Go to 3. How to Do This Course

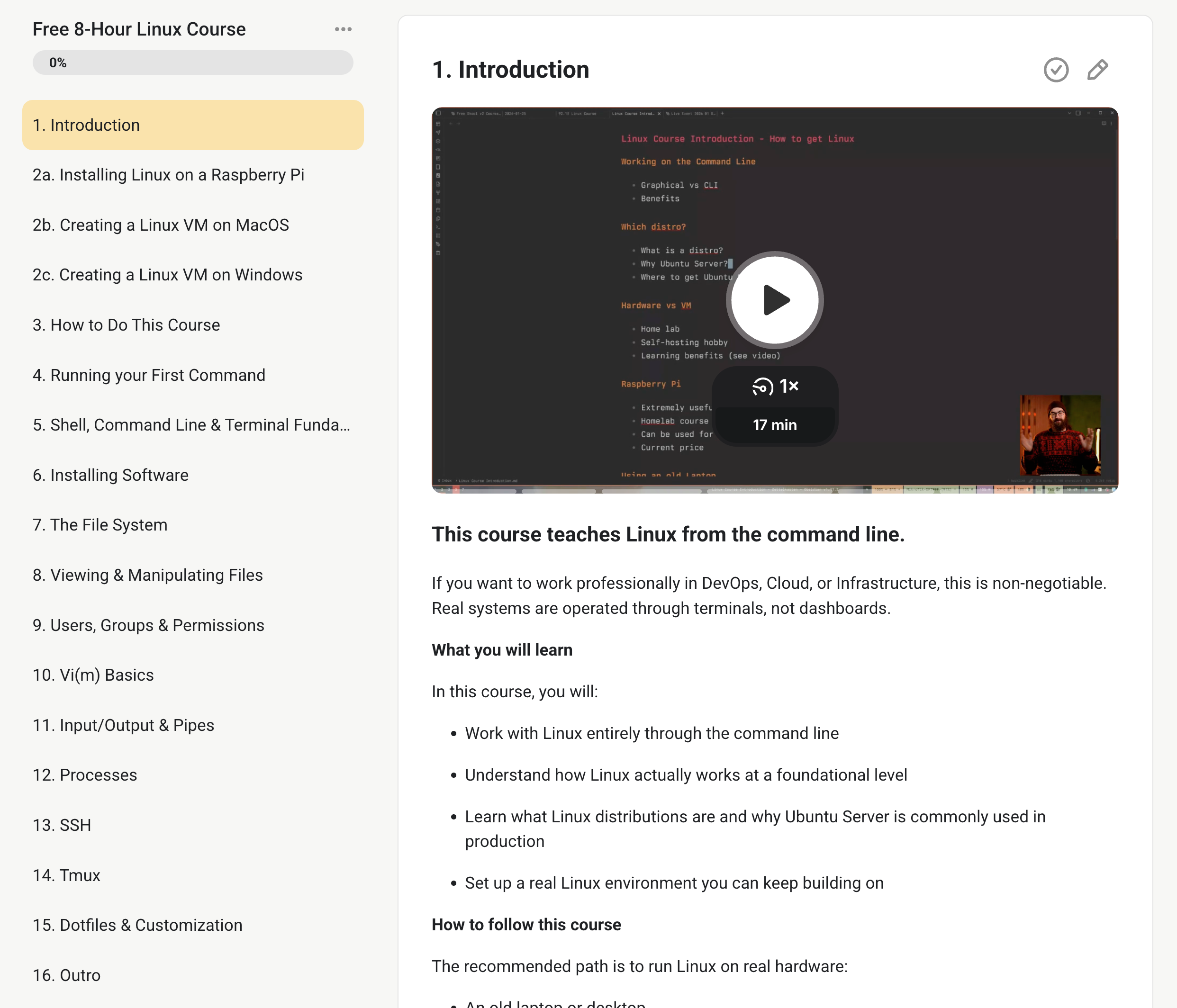(192, 325)
